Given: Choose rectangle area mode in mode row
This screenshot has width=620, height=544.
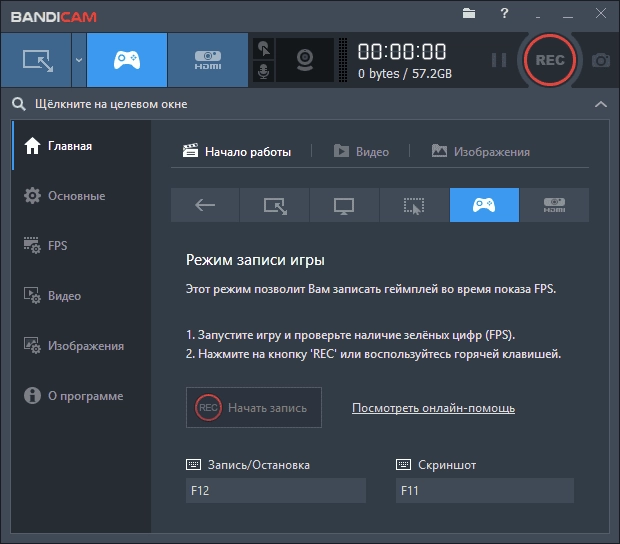Looking at the screenshot, I should (275, 205).
